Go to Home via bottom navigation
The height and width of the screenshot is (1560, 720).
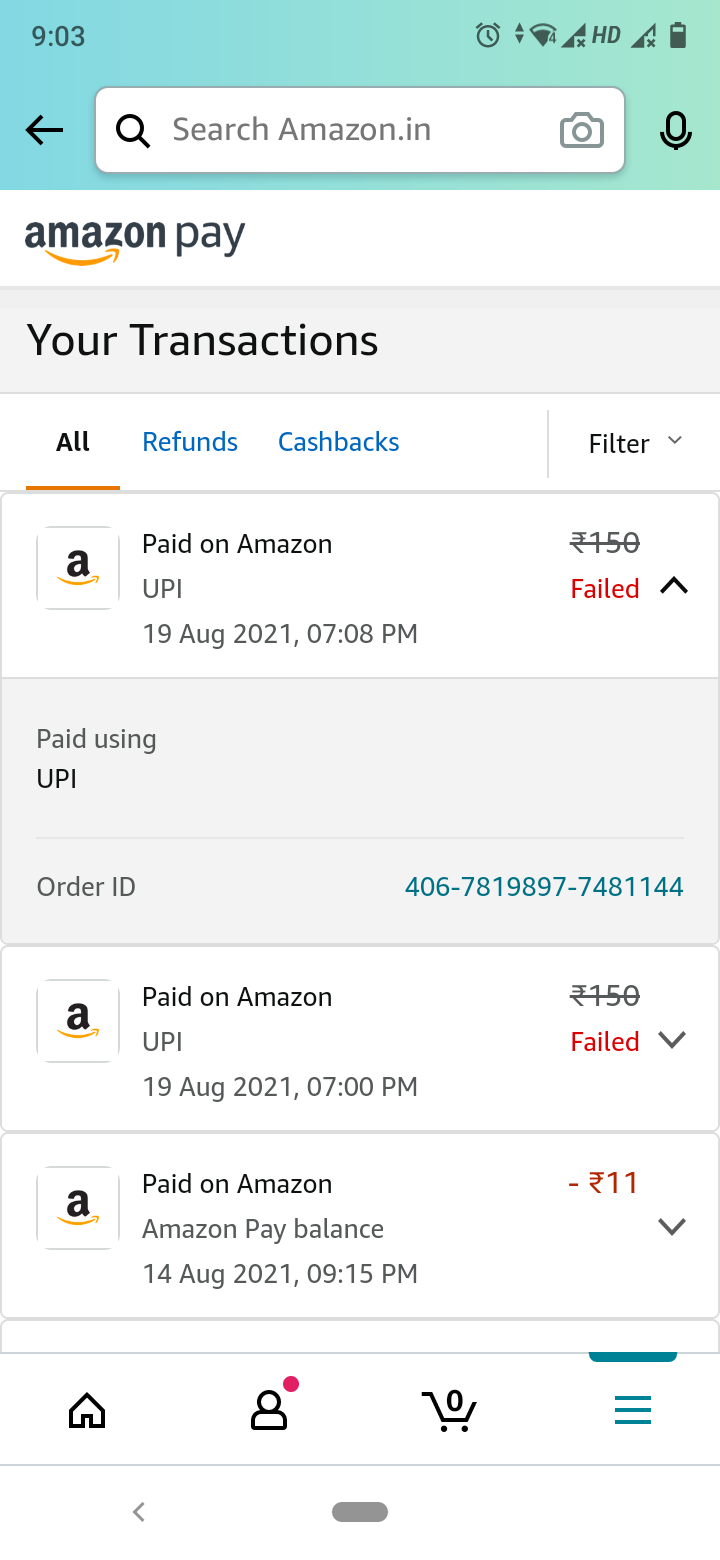point(87,1410)
